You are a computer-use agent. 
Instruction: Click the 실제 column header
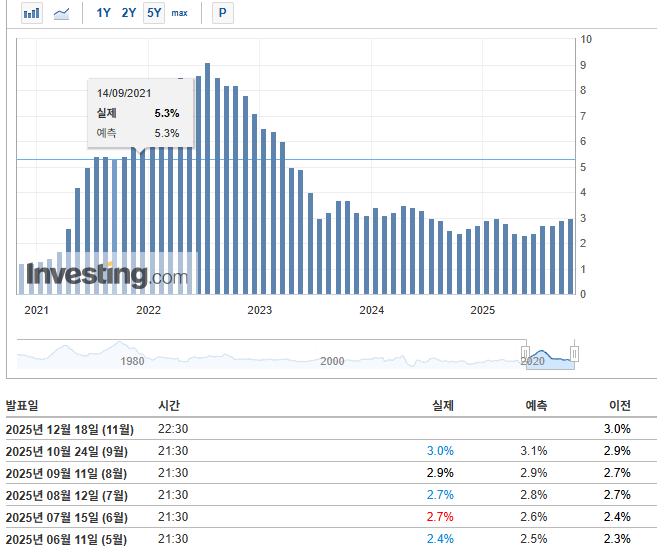coord(442,406)
